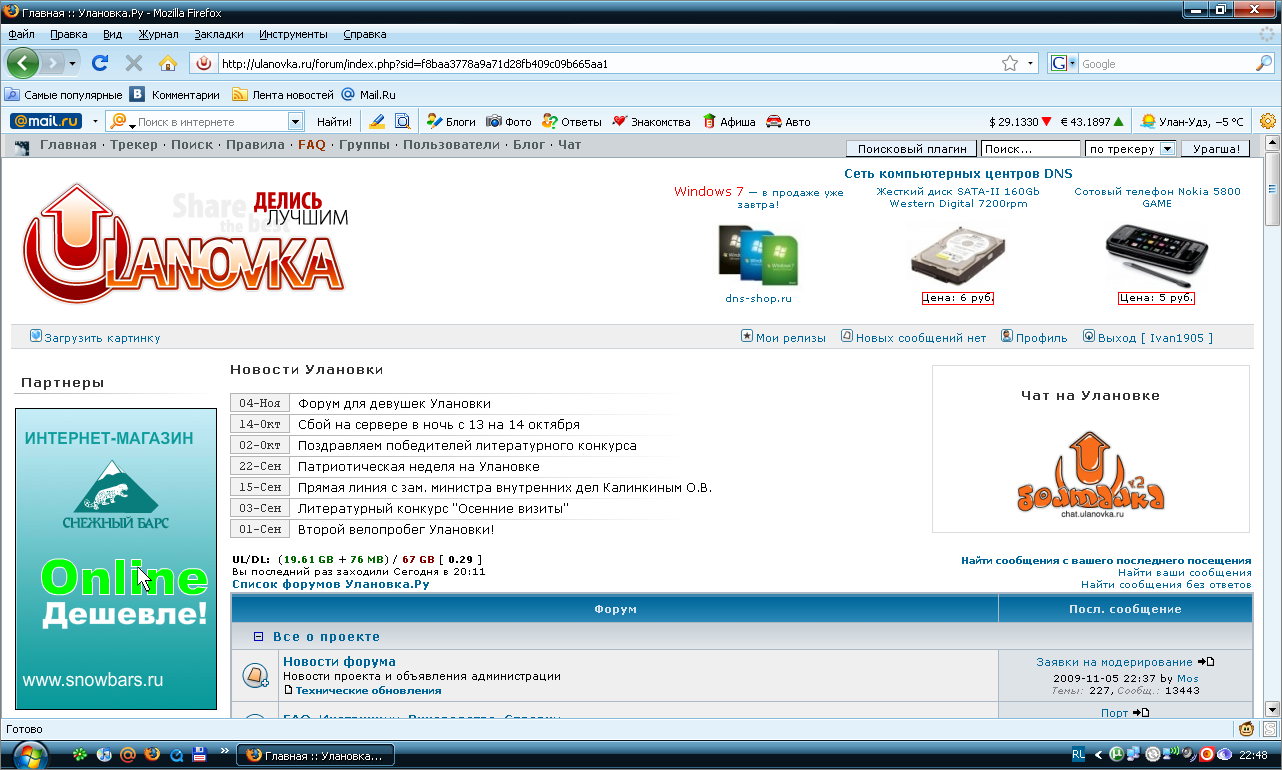Viewport: 1282px width, 770px height.
Task: Click the stop loading X icon
Action: pyautogui.click(x=133, y=63)
